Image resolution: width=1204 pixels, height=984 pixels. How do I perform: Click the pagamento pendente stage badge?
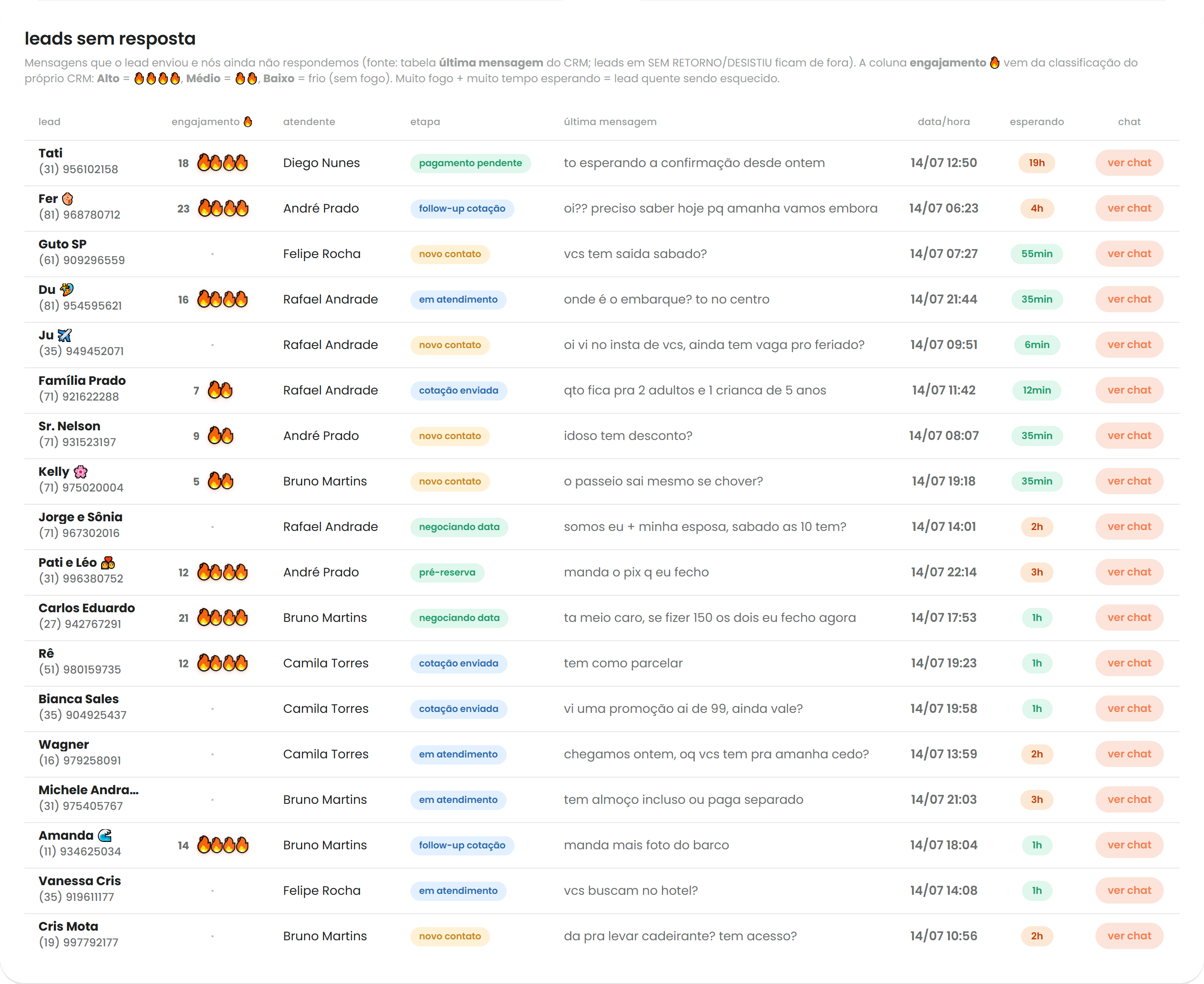[470, 163]
